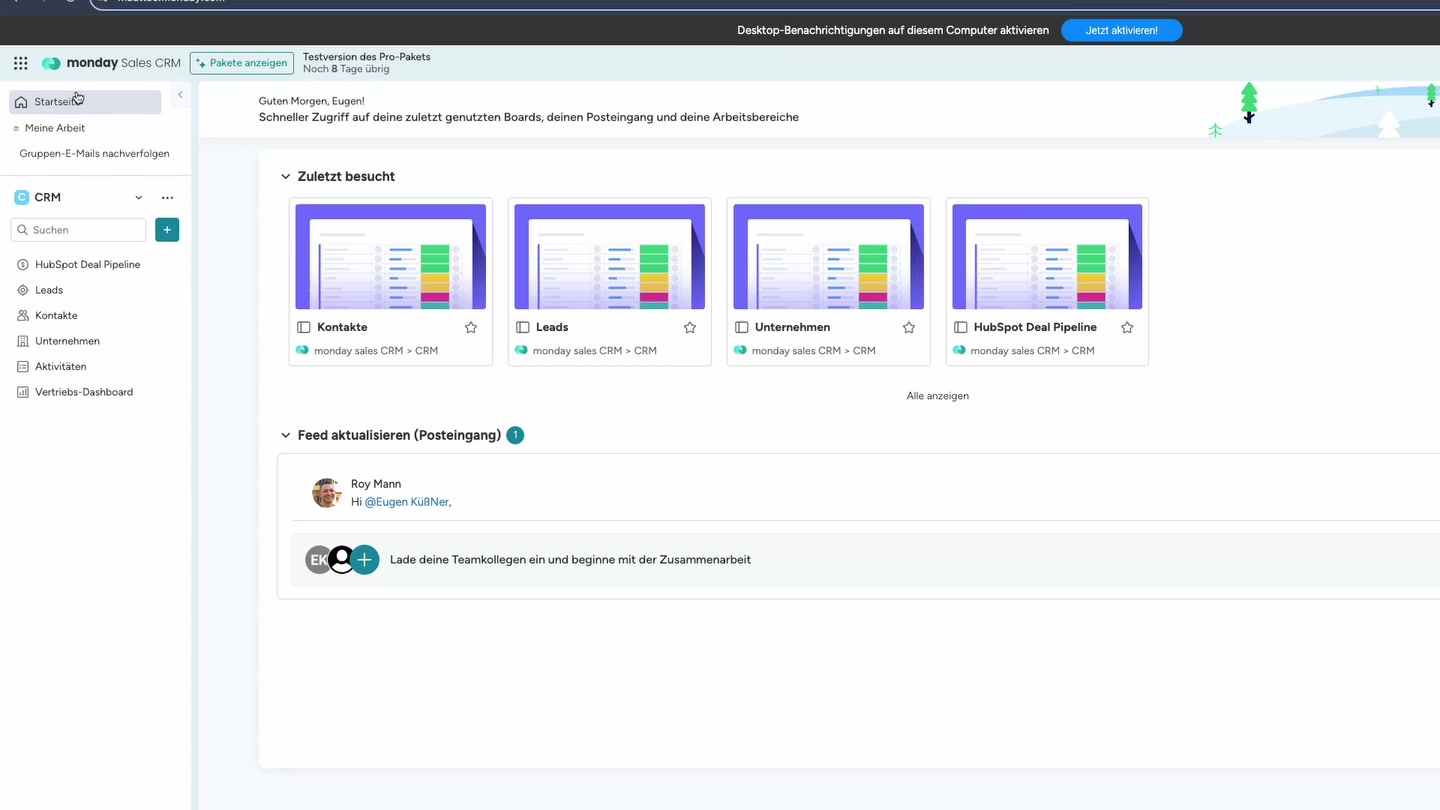
Task: Open the Vertriebs-Dashboard from the sidebar
Action: pyautogui.click(x=83, y=392)
